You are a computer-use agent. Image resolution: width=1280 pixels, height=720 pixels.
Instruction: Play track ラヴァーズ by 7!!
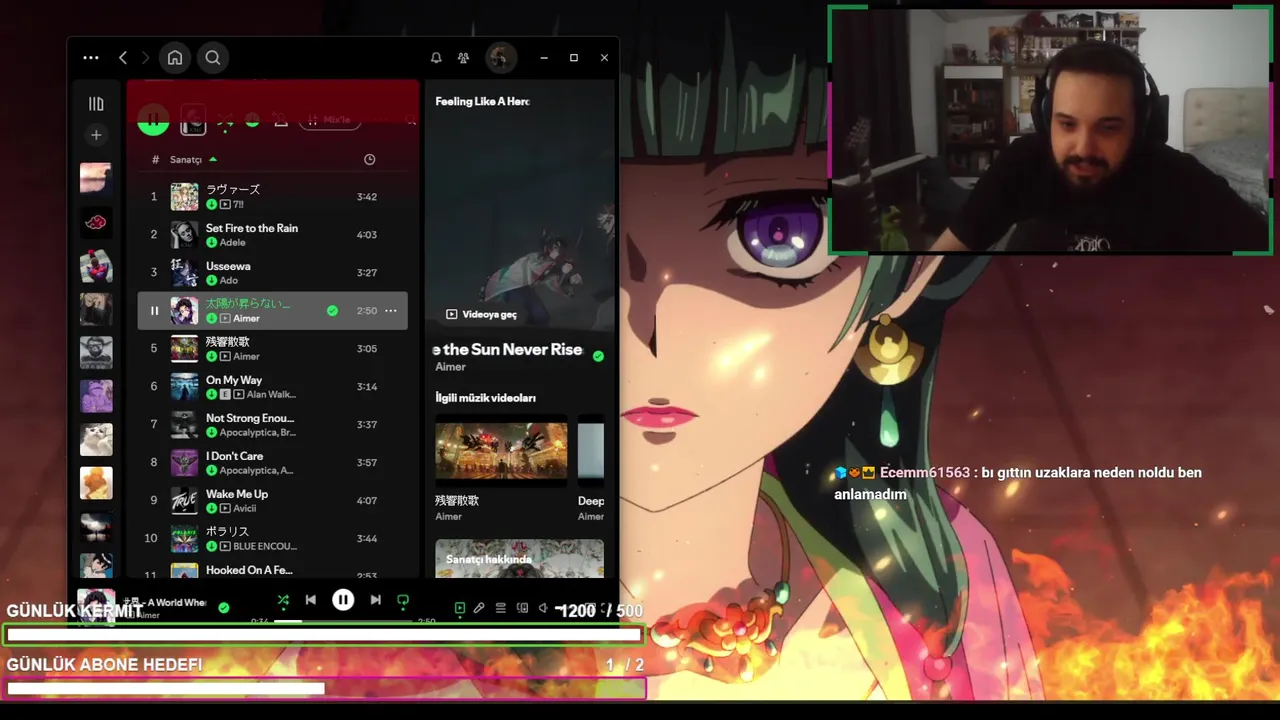tap(272, 197)
